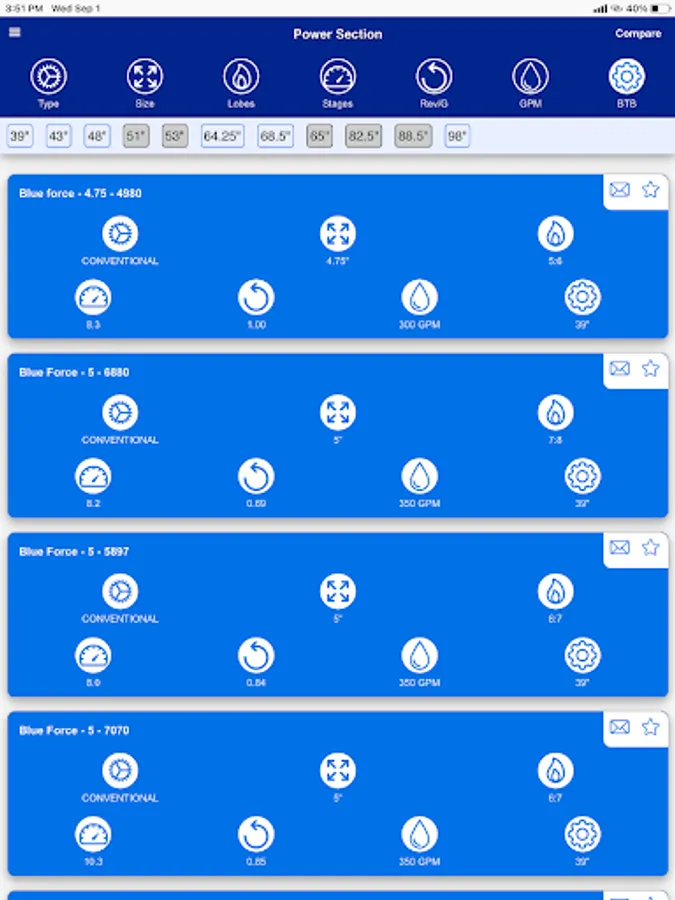675x900 pixels.
Task: Star the Blue Force 5-7070 card
Action: [x=650, y=727]
